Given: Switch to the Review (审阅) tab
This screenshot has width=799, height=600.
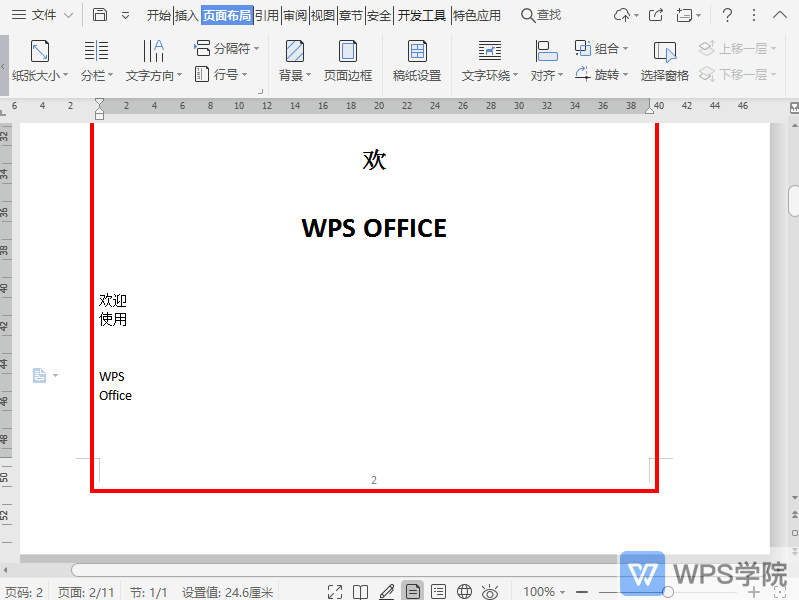Looking at the screenshot, I should pyautogui.click(x=295, y=15).
